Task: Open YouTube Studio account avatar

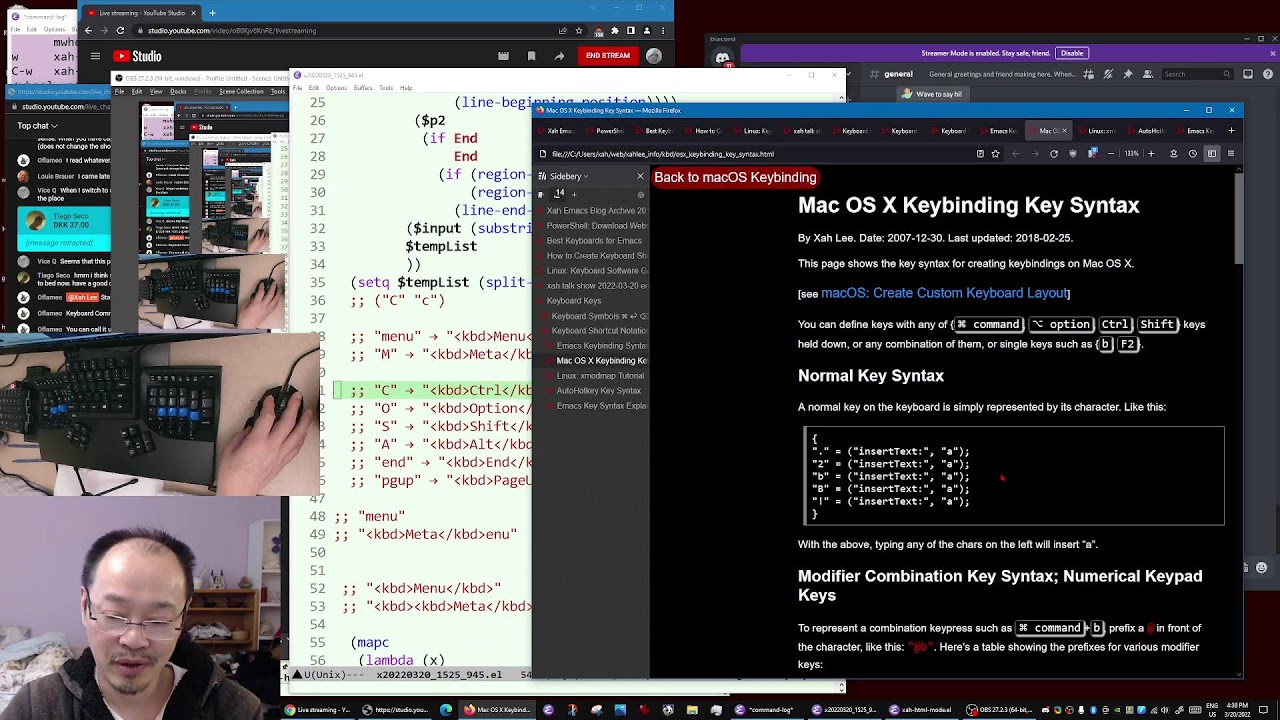Action: click(x=654, y=56)
